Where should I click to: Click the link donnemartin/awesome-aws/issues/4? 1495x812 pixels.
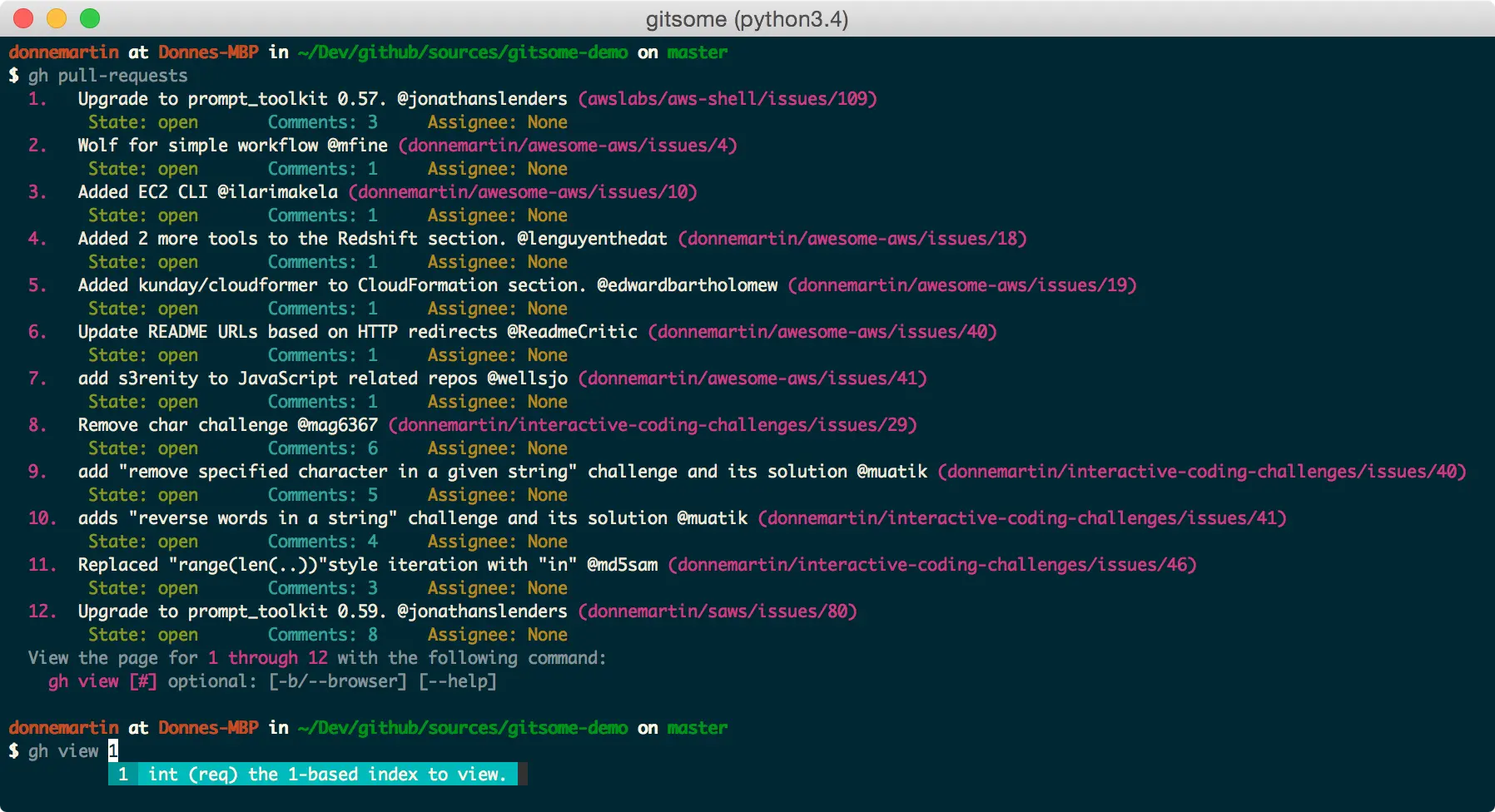point(568,146)
